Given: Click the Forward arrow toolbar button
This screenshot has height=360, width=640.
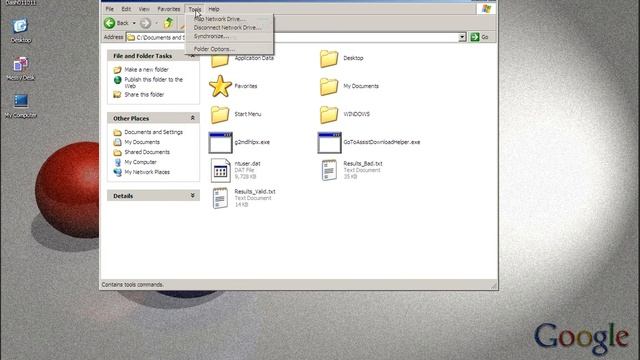Looking at the screenshot, I should [145, 23].
